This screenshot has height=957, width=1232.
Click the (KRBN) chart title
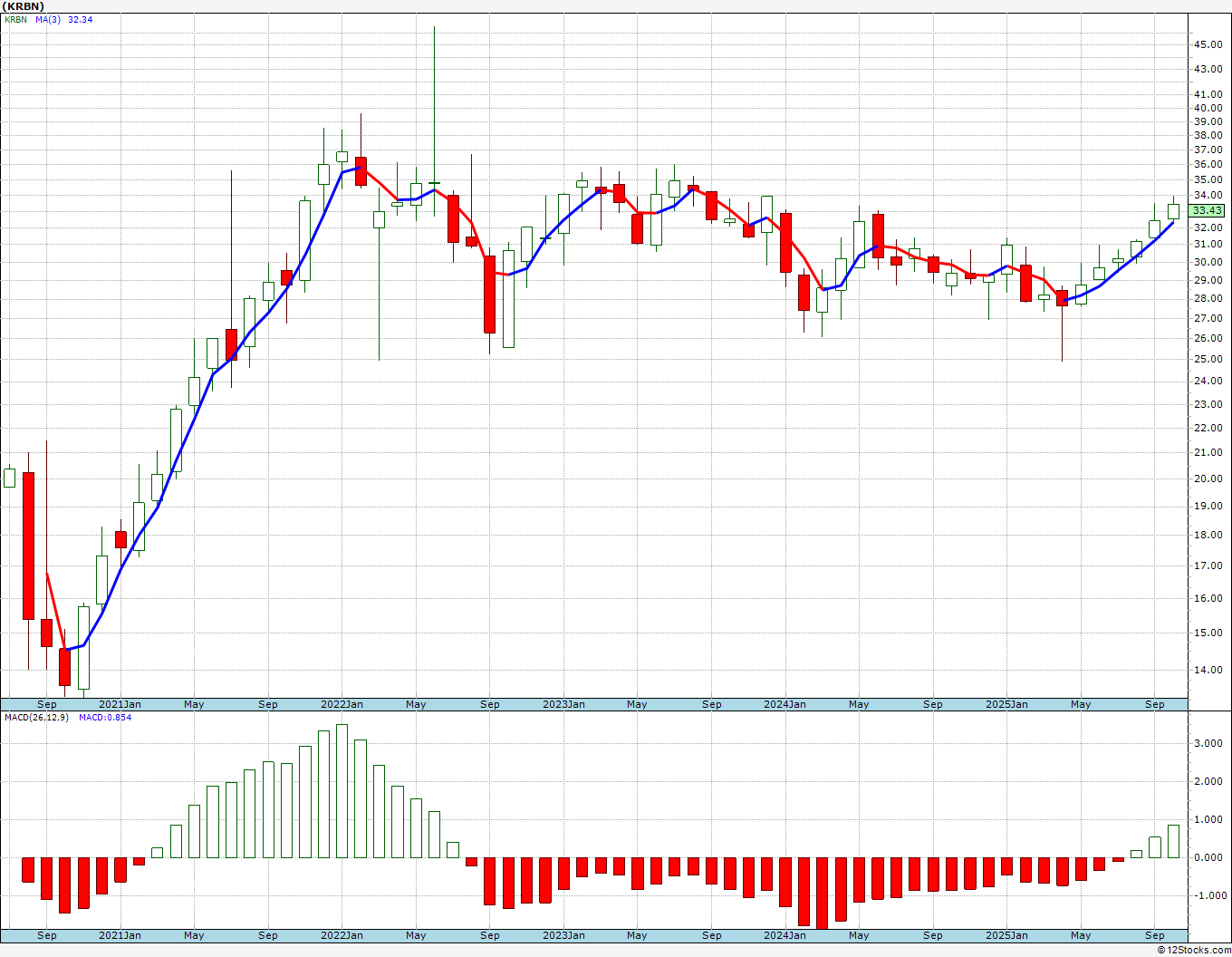tap(24, 6)
